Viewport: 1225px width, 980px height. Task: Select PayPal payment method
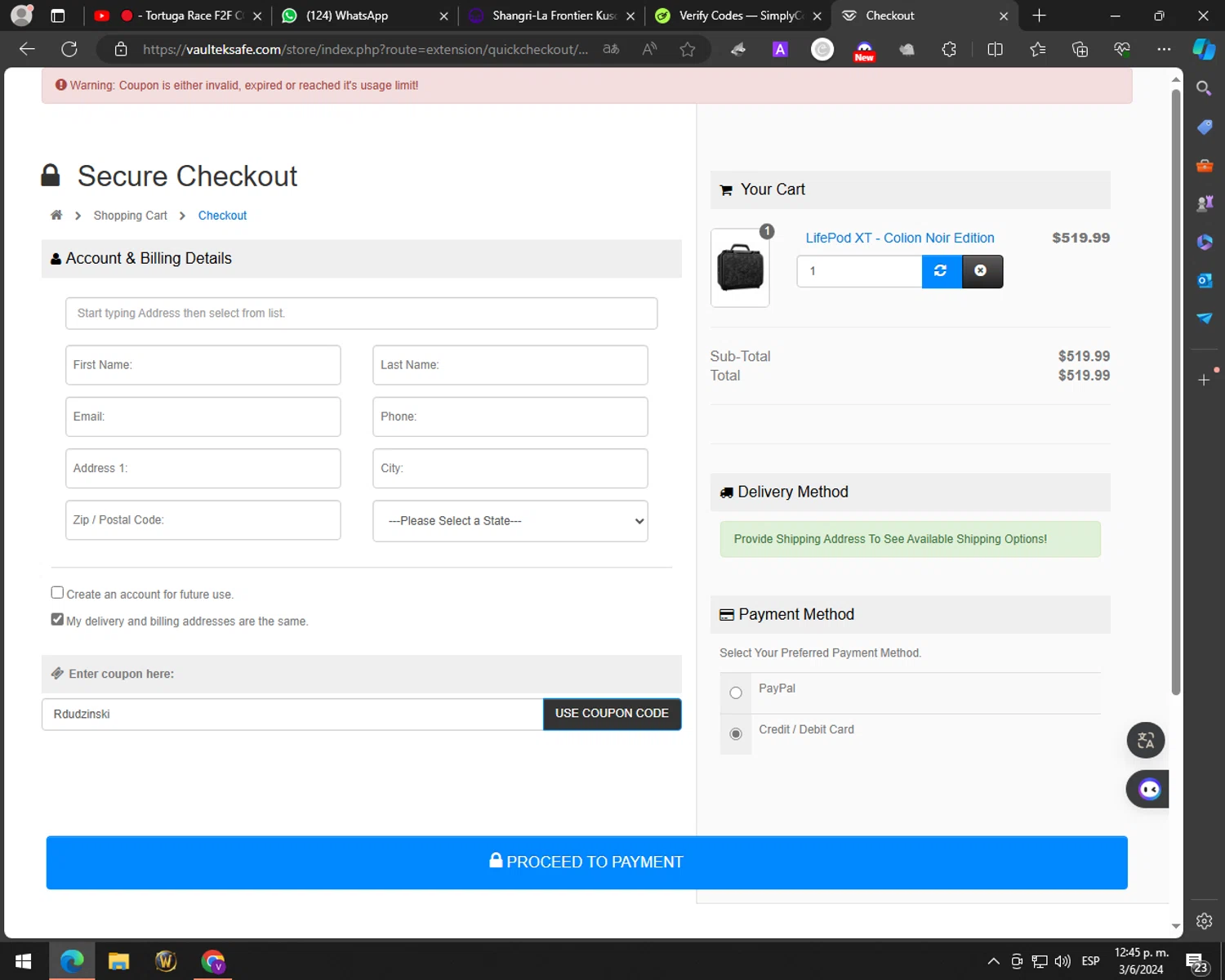pyautogui.click(x=736, y=693)
